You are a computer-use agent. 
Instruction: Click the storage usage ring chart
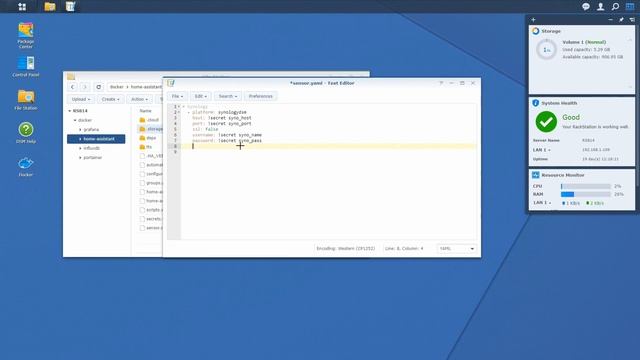coord(546,50)
